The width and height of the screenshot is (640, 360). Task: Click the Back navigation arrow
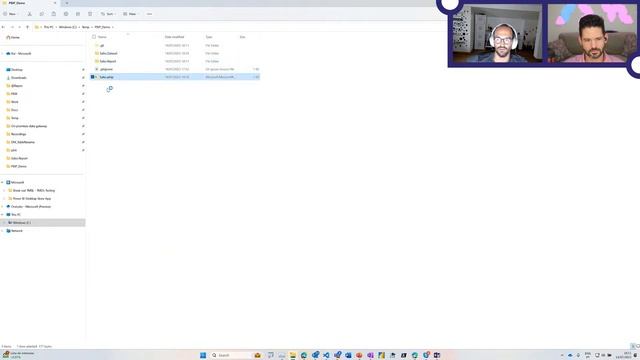click(3, 27)
